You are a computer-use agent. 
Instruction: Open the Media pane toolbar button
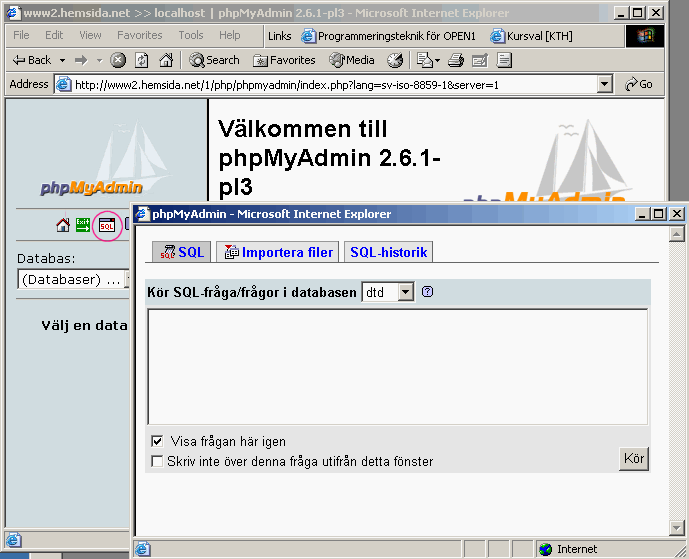pyautogui.click(x=352, y=60)
